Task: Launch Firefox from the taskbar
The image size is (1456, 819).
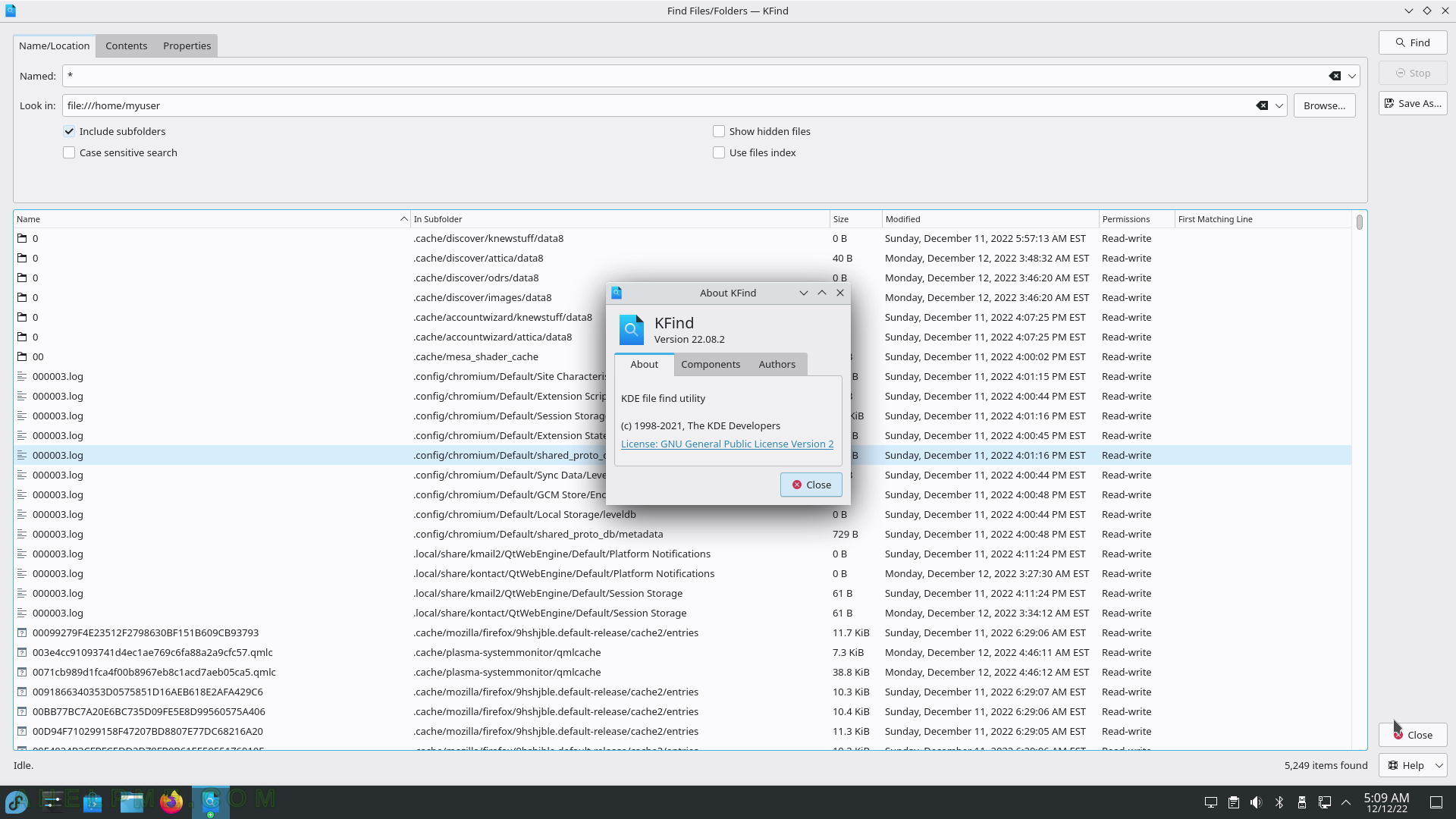Action: (171, 802)
